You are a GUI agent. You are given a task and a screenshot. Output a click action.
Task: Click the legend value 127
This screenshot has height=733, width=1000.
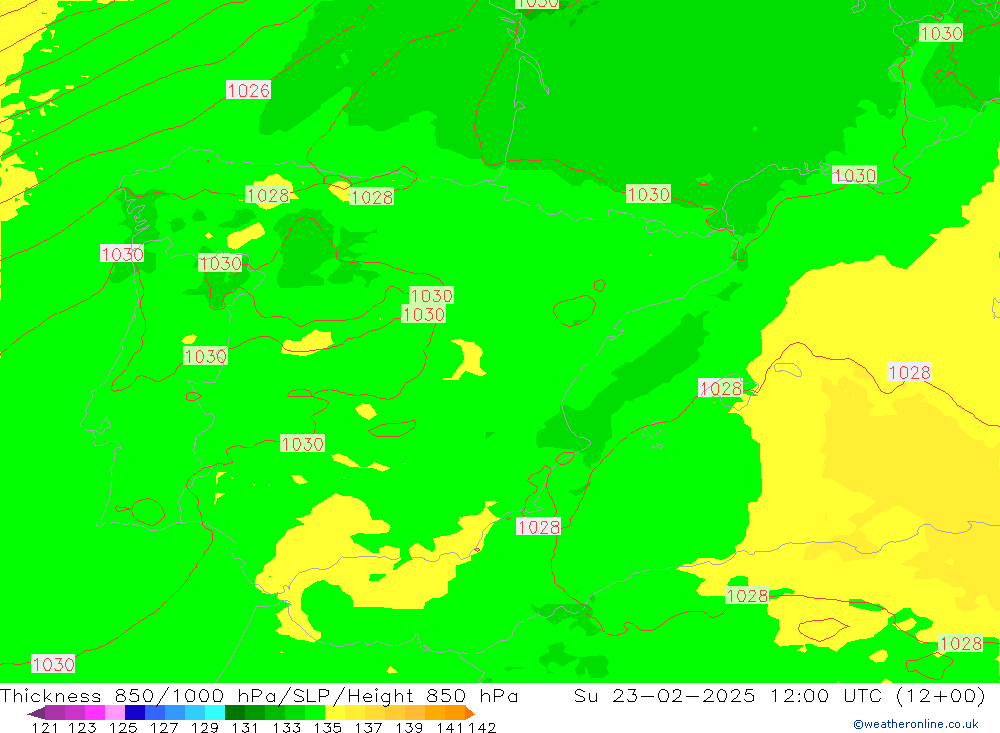tap(164, 727)
